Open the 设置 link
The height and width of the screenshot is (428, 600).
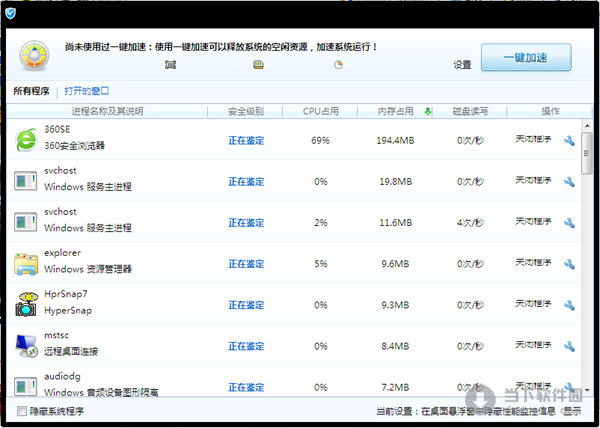pos(462,65)
